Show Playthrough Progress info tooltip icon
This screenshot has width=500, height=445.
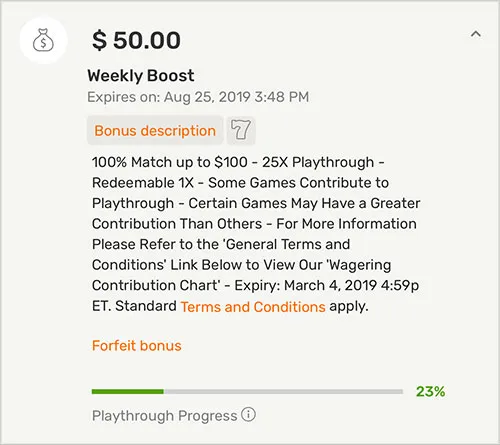[x=249, y=415]
